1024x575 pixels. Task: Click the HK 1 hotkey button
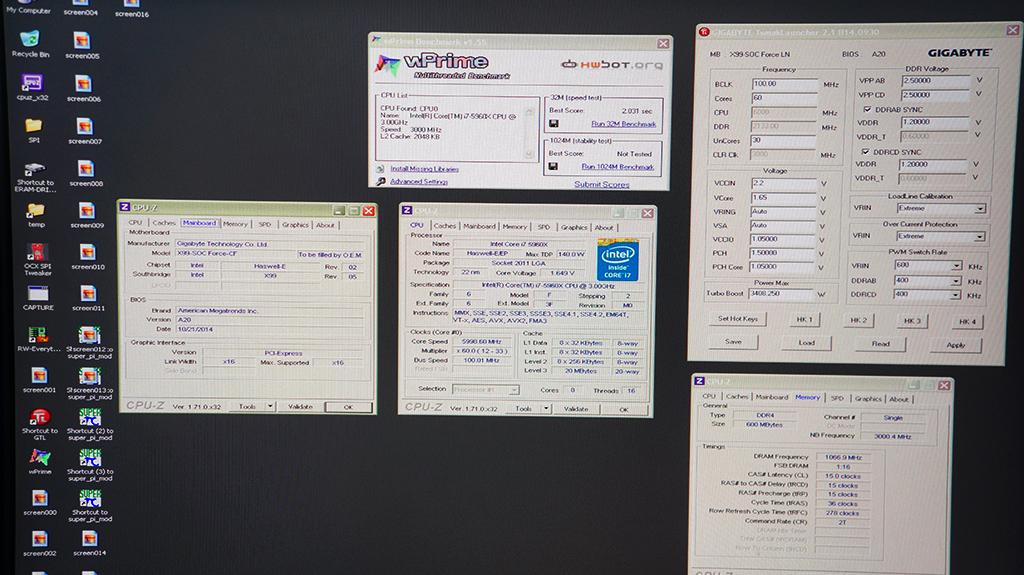tap(804, 320)
